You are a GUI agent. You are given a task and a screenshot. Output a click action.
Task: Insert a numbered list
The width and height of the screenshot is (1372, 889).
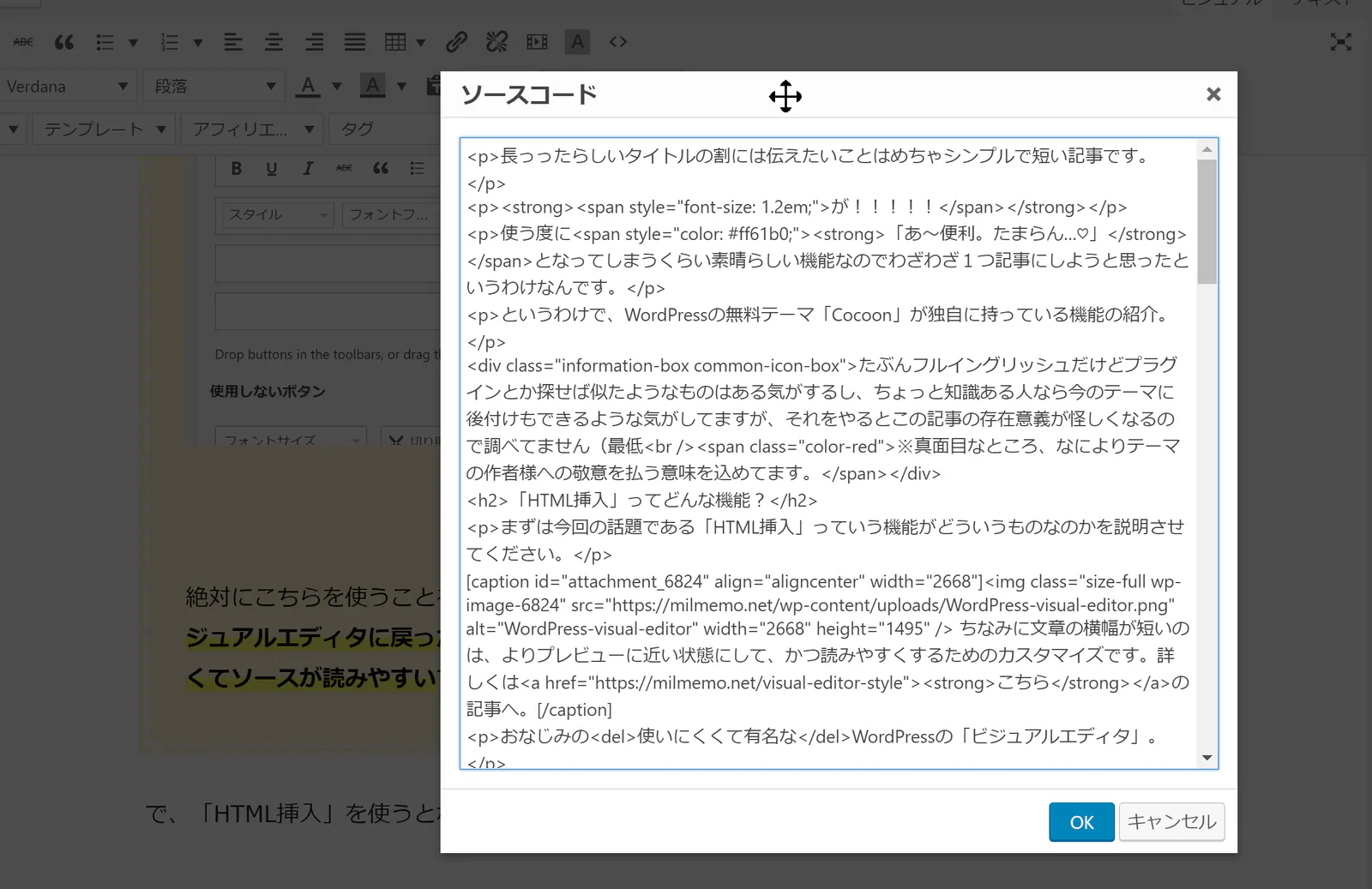click(x=170, y=41)
